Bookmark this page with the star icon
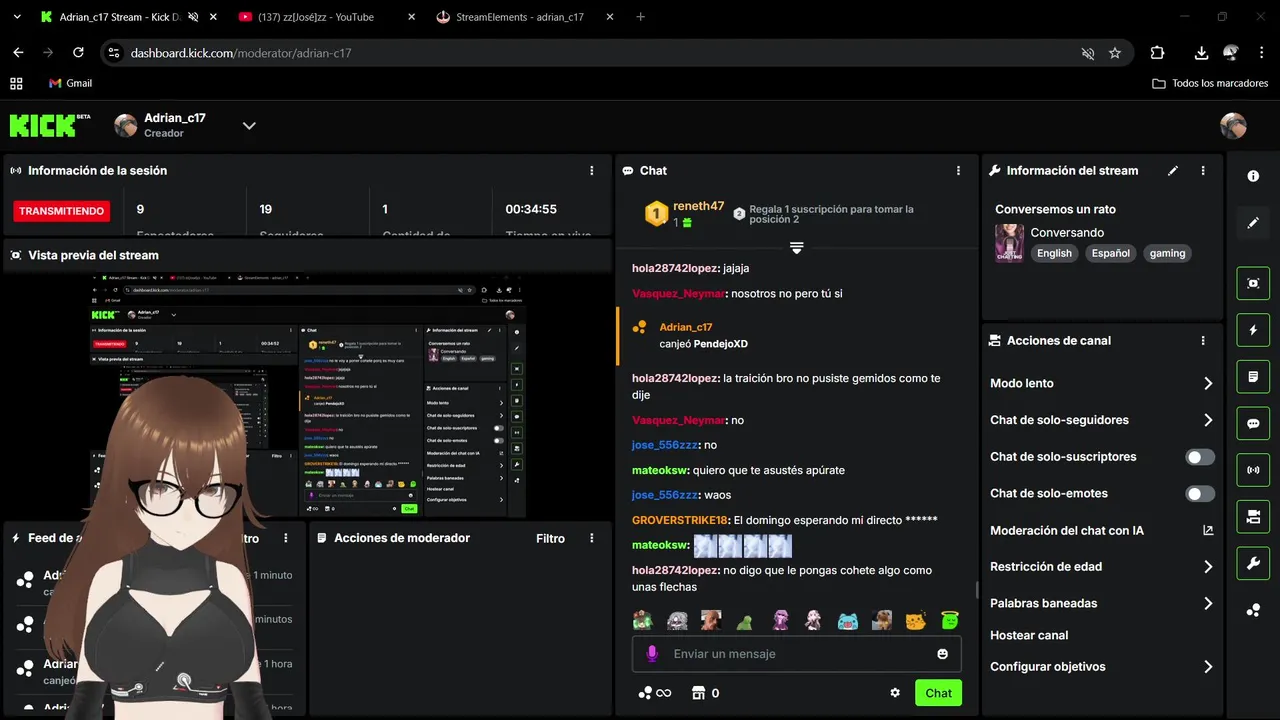Image resolution: width=1280 pixels, height=720 pixels. (x=1115, y=53)
